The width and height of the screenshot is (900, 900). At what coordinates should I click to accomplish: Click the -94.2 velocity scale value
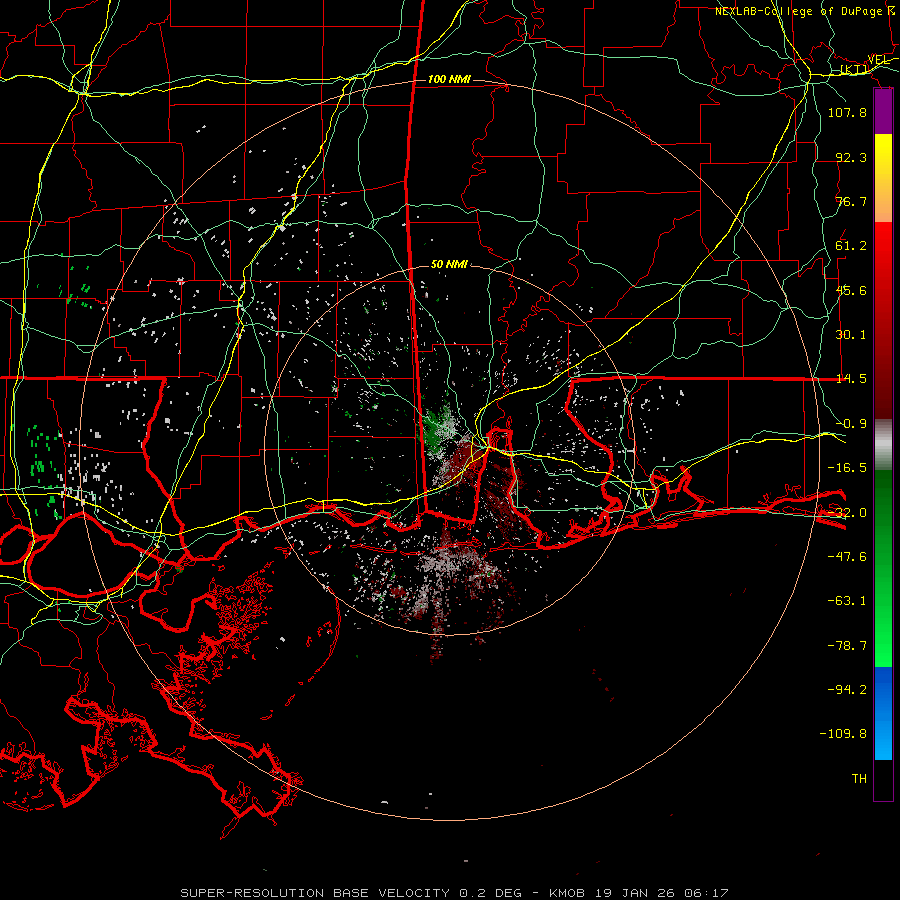point(847,690)
